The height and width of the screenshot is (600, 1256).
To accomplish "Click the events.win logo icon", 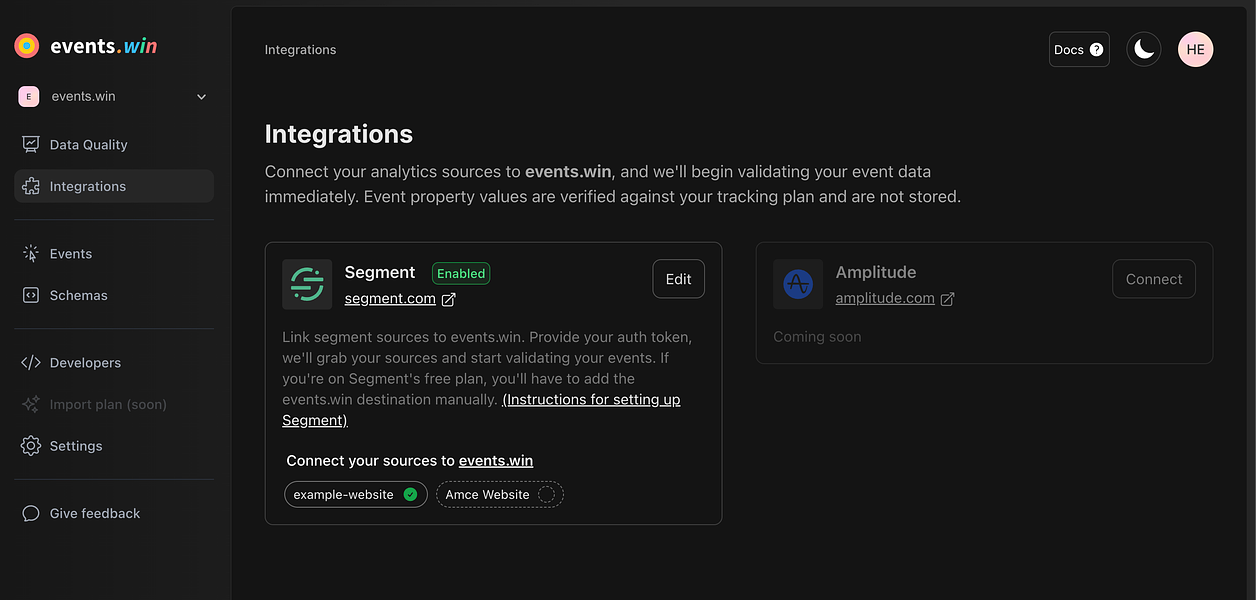I will pyautogui.click(x=27, y=46).
